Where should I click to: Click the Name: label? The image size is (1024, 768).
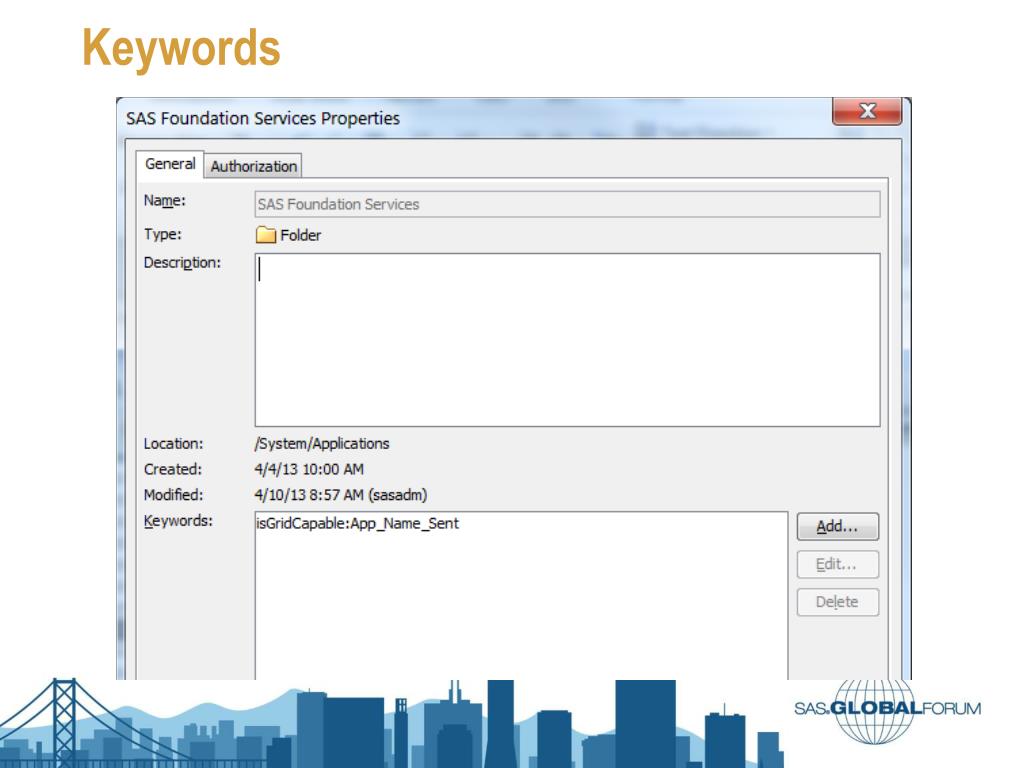(x=165, y=200)
